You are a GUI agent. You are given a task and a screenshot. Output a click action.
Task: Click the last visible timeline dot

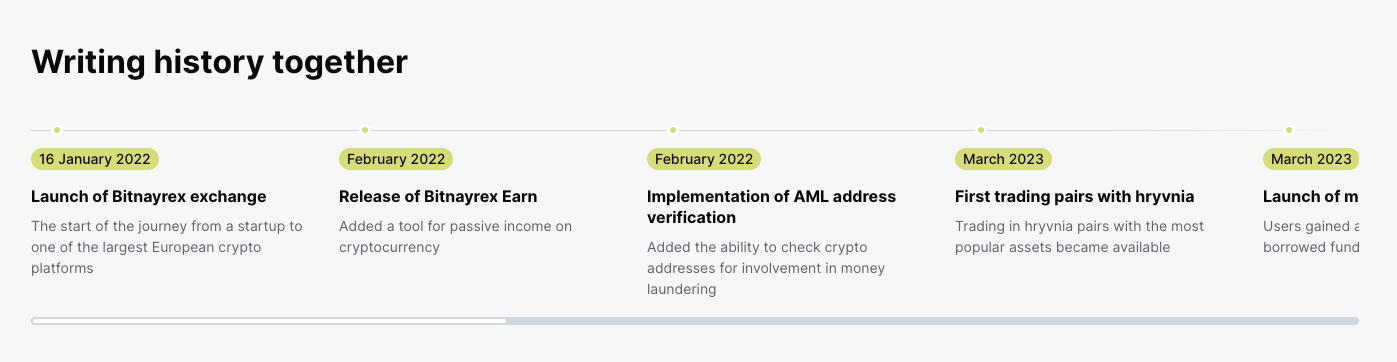[1289, 130]
